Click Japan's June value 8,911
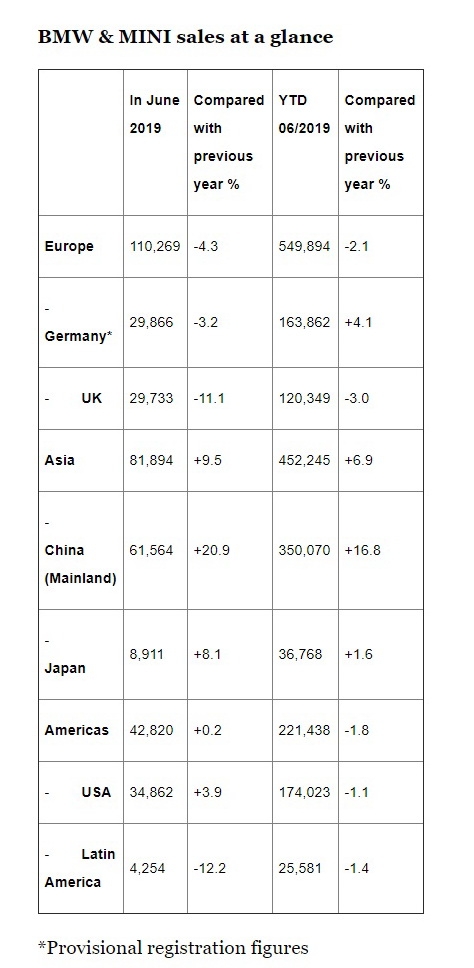This screenshot has width=474, height=968. (x=147, y=654)
